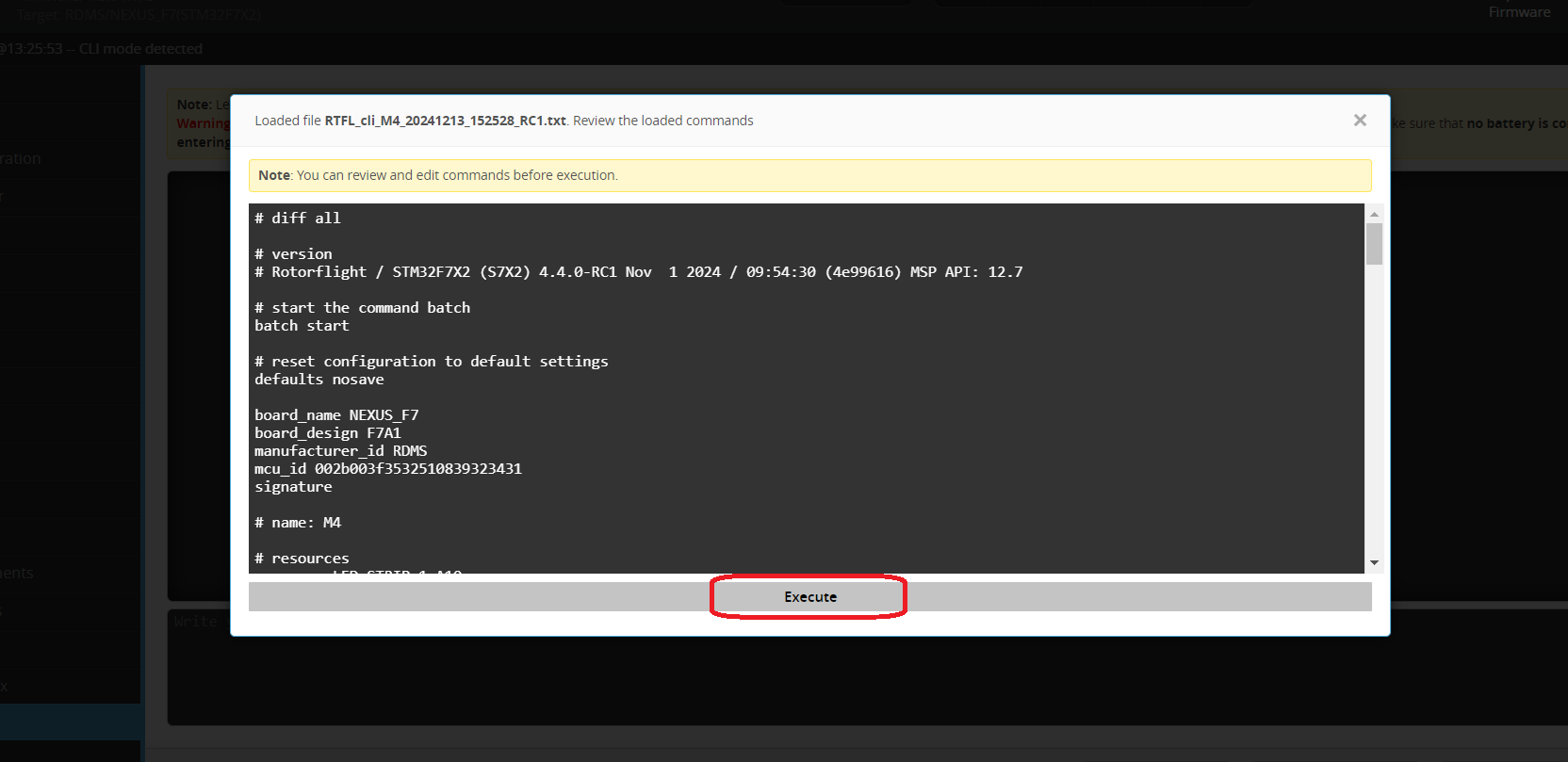1568x762 pixels.
Task: Click the Firmware label at top right
Action: (1519, 12)
